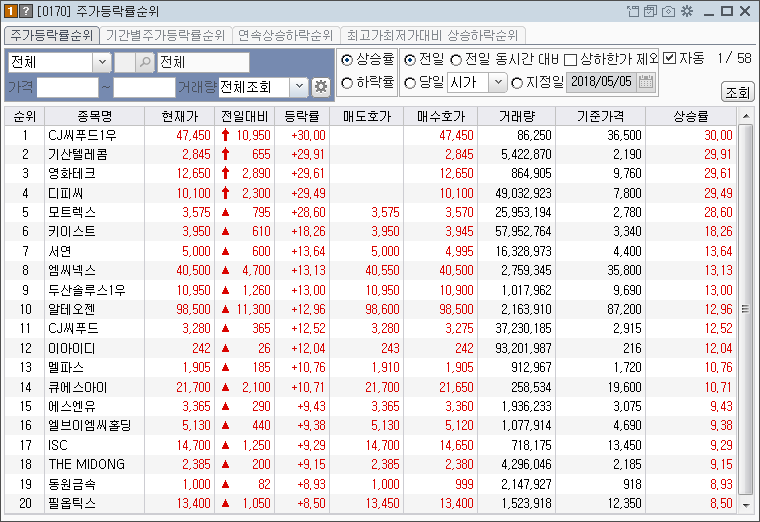
Task: Click the search magnifier icon
Action: click(144, 62)
